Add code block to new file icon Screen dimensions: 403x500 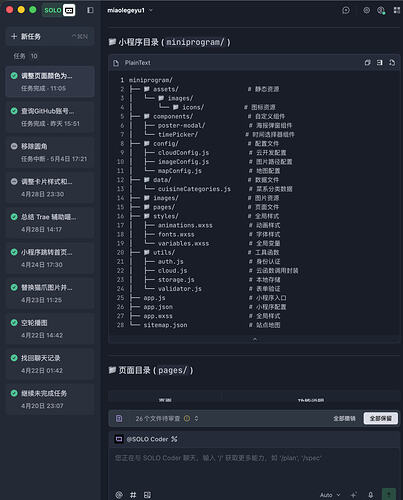pyautogui.click(x=392, y=63)
